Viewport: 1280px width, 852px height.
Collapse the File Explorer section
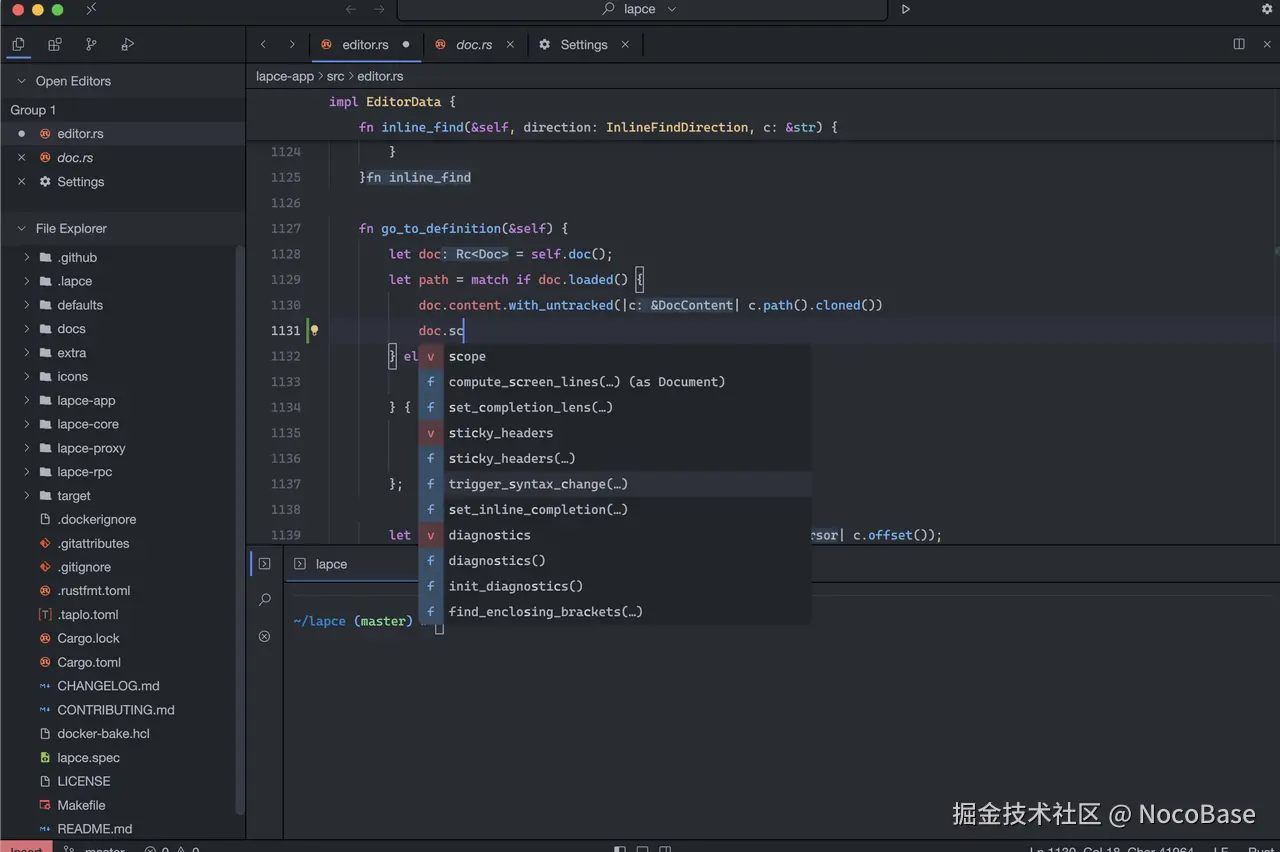[21, 228]
